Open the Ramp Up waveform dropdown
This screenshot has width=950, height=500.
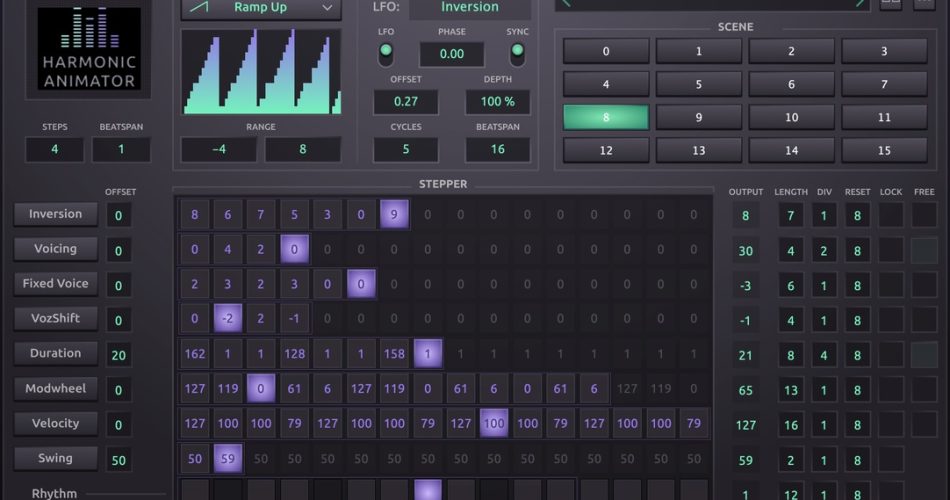pos(261,8)
